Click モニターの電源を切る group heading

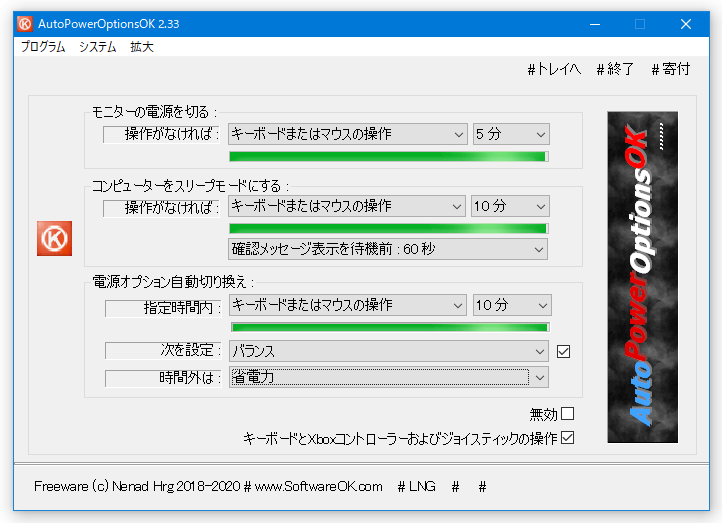[154, 112]
